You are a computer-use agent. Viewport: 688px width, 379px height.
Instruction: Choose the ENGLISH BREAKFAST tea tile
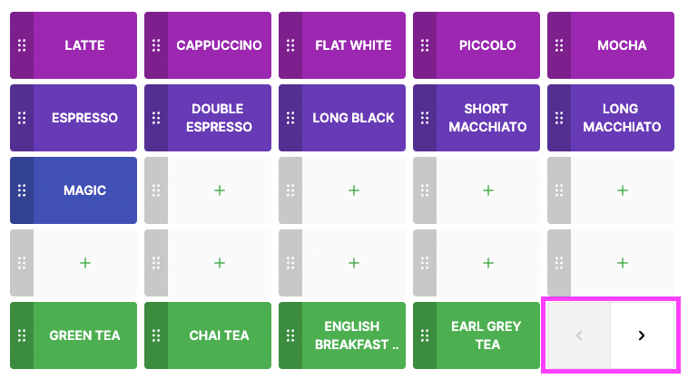354,336
